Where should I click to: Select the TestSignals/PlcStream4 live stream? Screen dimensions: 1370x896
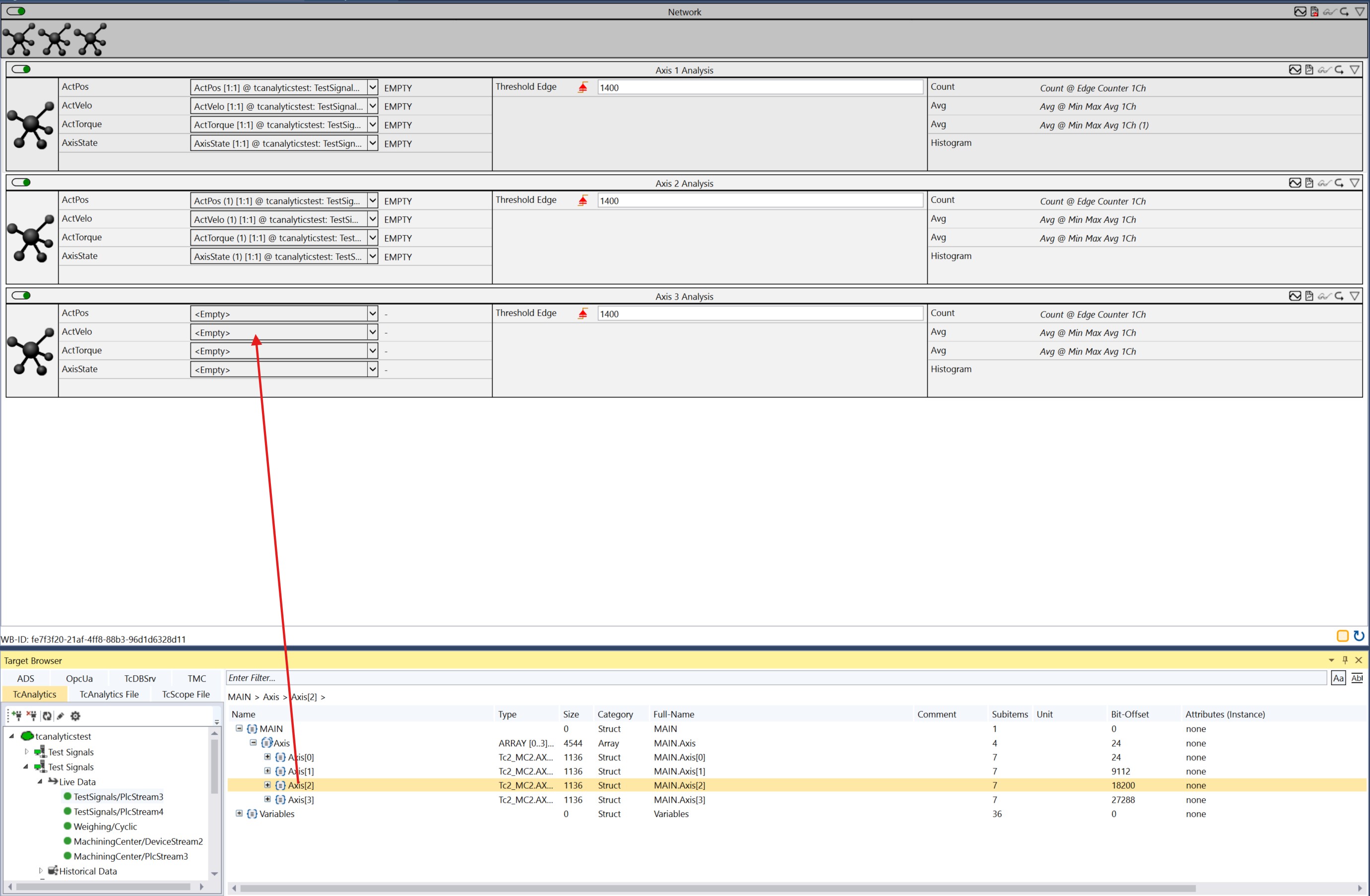119,811
